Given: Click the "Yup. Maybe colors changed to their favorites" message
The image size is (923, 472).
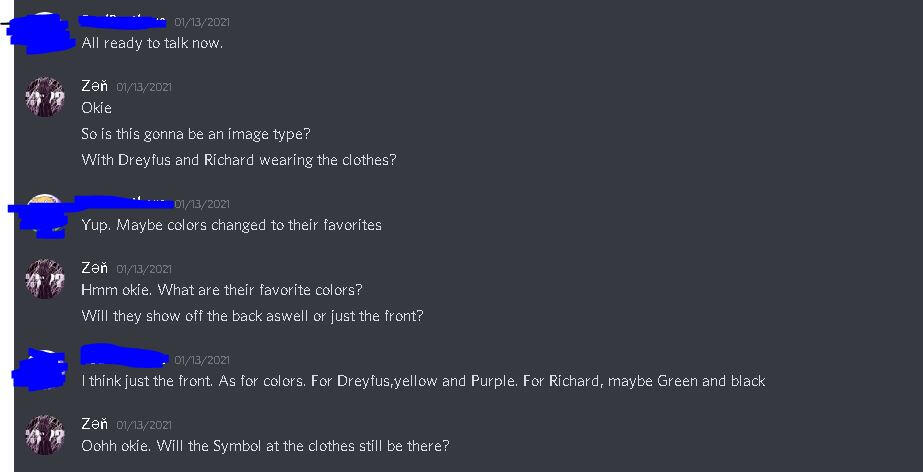Looking at the screenshot, I should tap(231, 225).
